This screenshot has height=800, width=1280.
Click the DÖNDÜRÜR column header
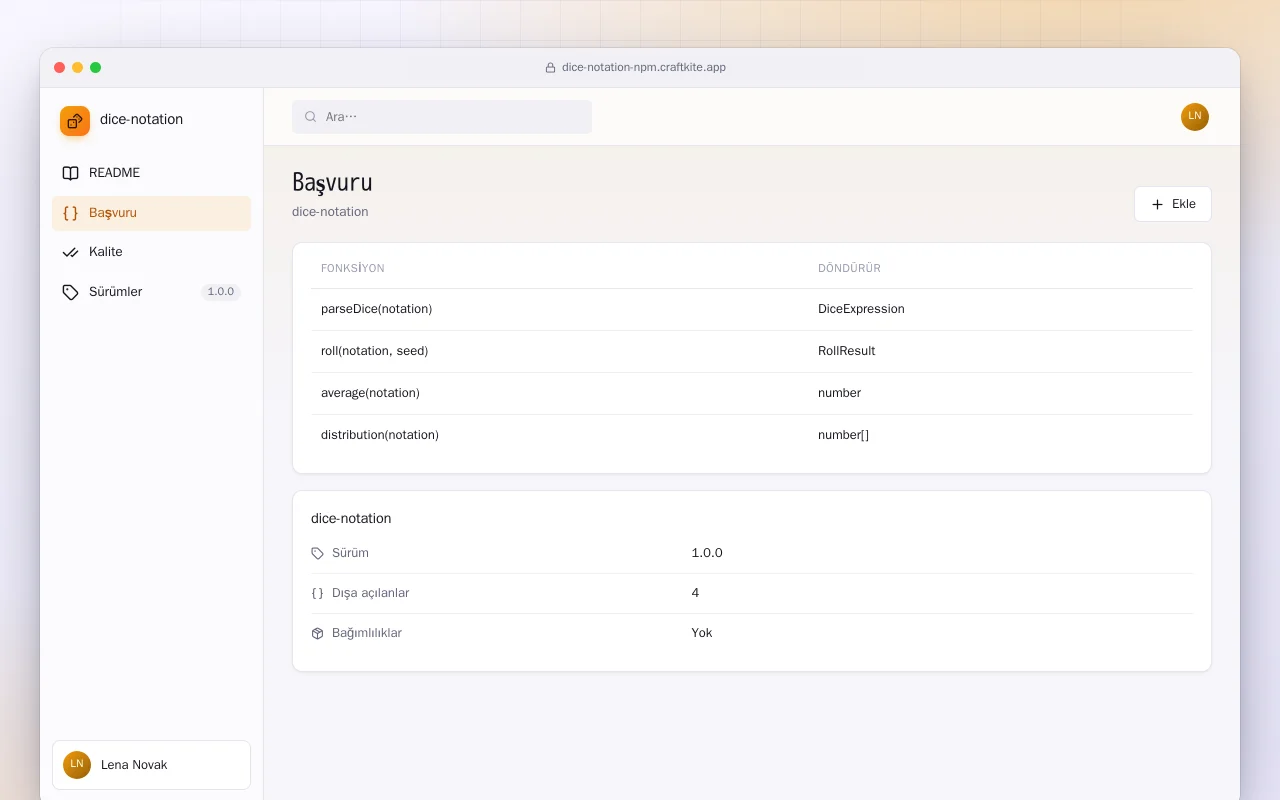click(849, 268)
